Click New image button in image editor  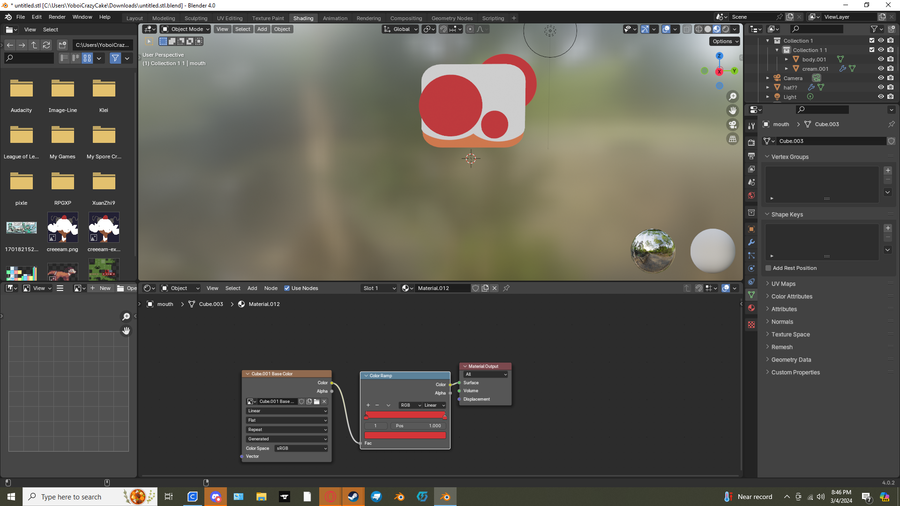(x=100, y=288)
